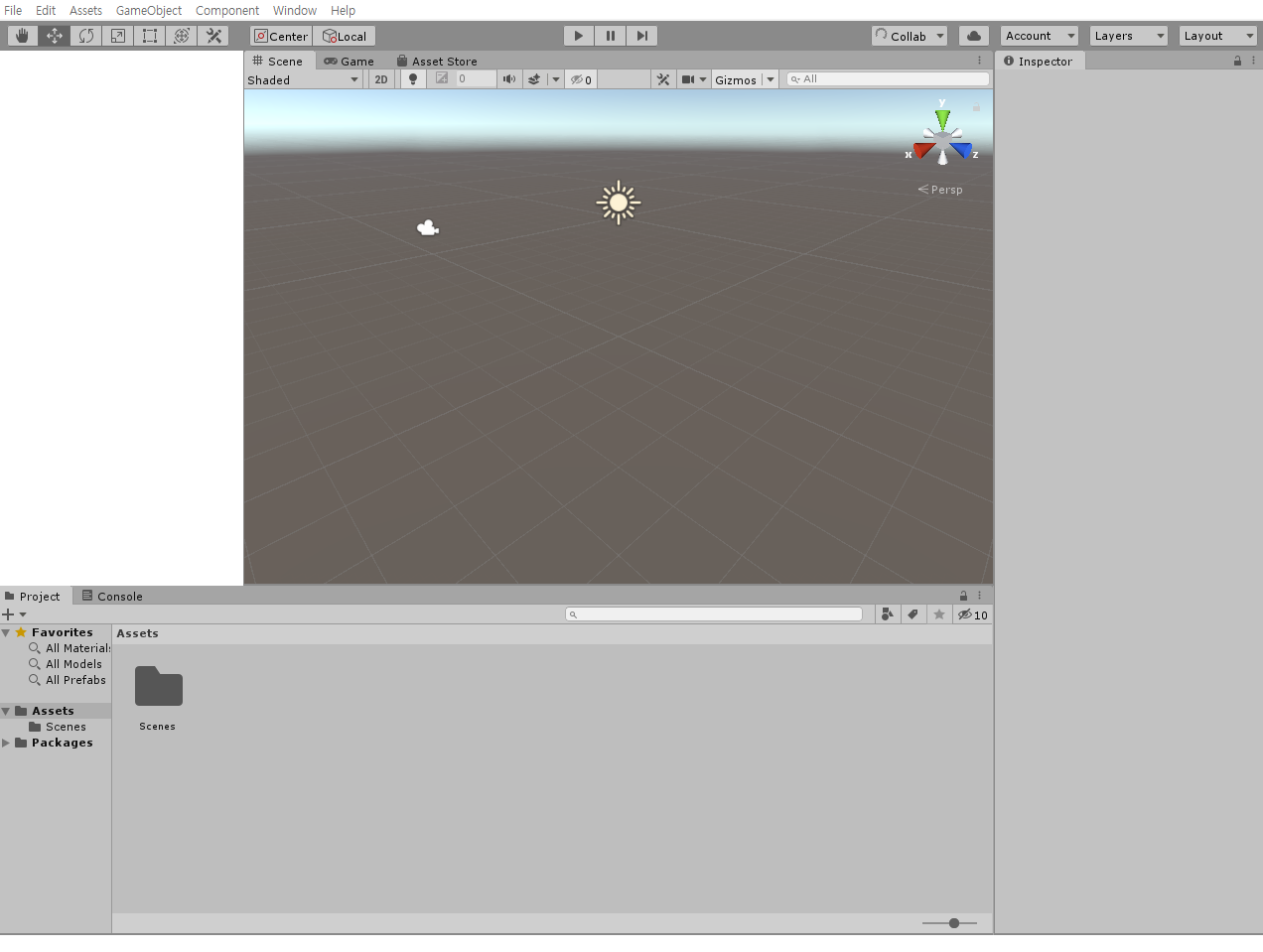Switch to the Scene tab

[278, 61]
